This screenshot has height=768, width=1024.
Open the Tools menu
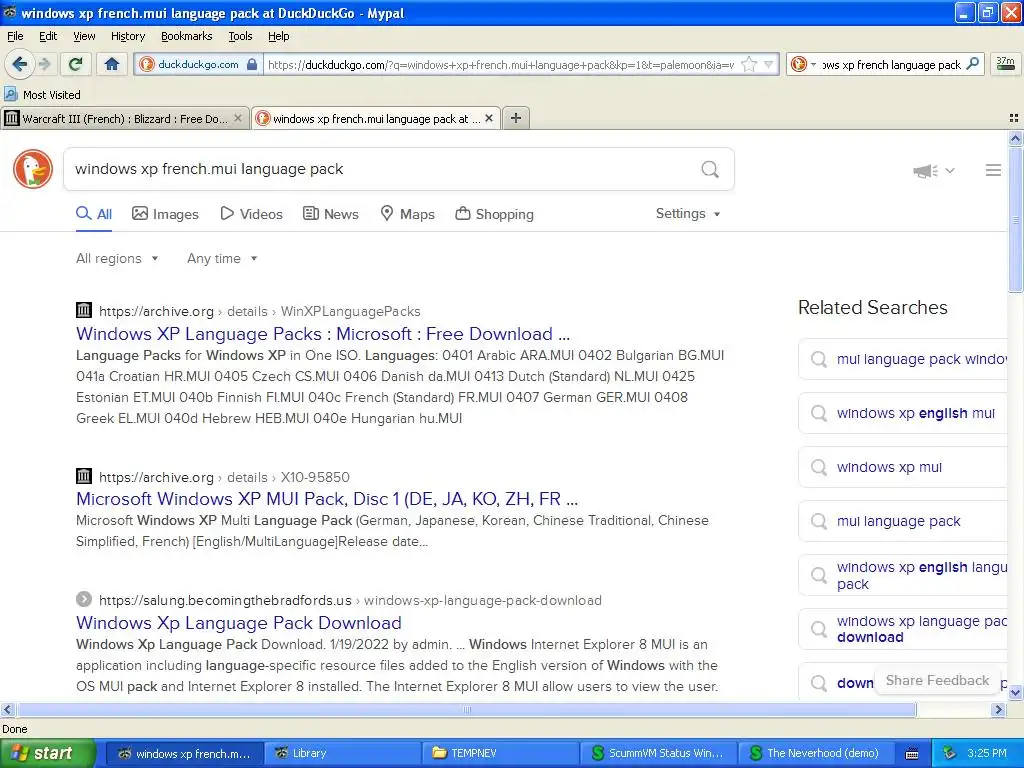(x=240, y=36)
